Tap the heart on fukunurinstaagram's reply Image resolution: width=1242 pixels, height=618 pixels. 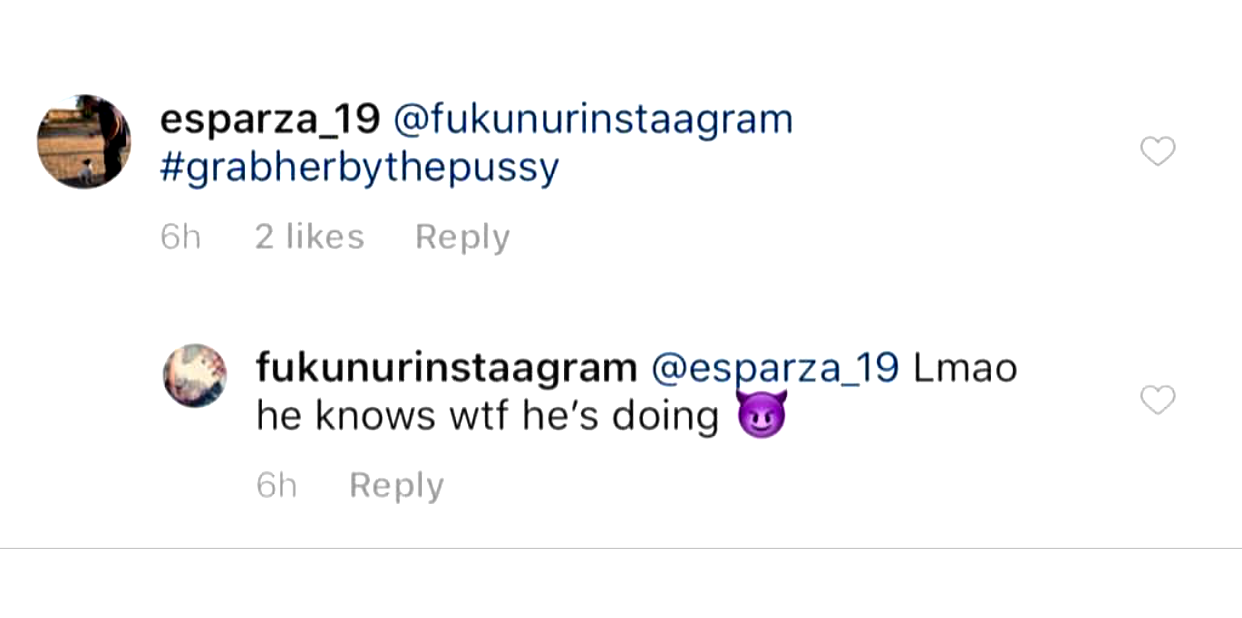[x=1157, y=401]
